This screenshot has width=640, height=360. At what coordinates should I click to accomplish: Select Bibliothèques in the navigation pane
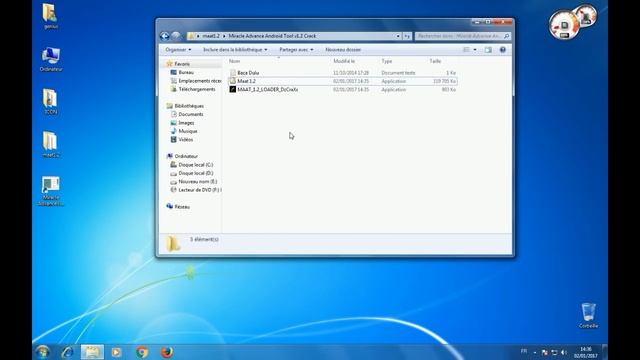(x=185, y=106)
